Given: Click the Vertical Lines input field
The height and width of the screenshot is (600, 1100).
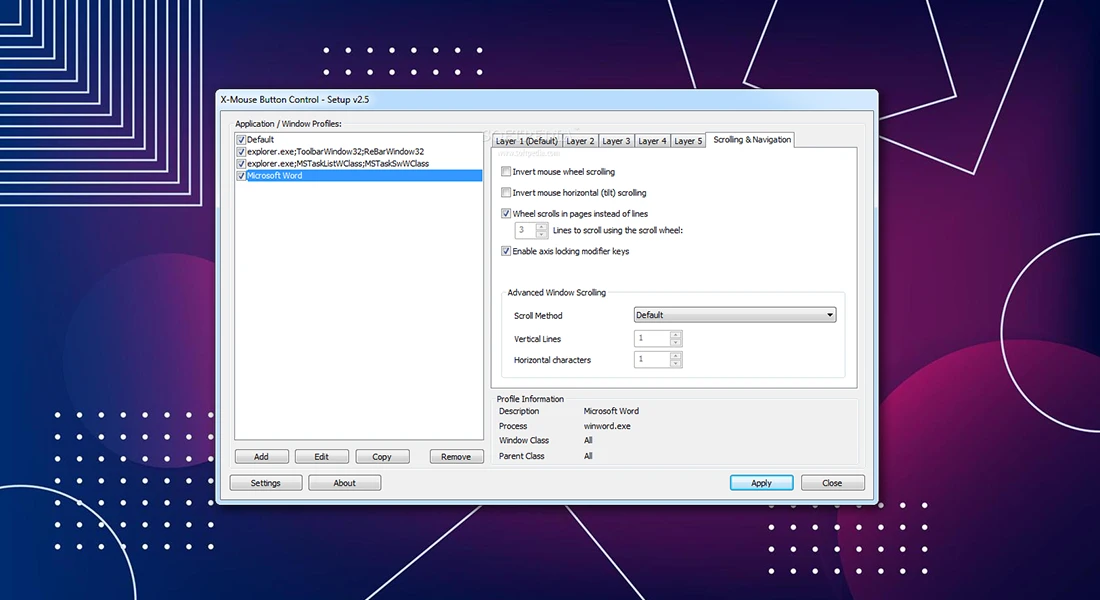Looking at the screenshot, I should coord(652,339).
